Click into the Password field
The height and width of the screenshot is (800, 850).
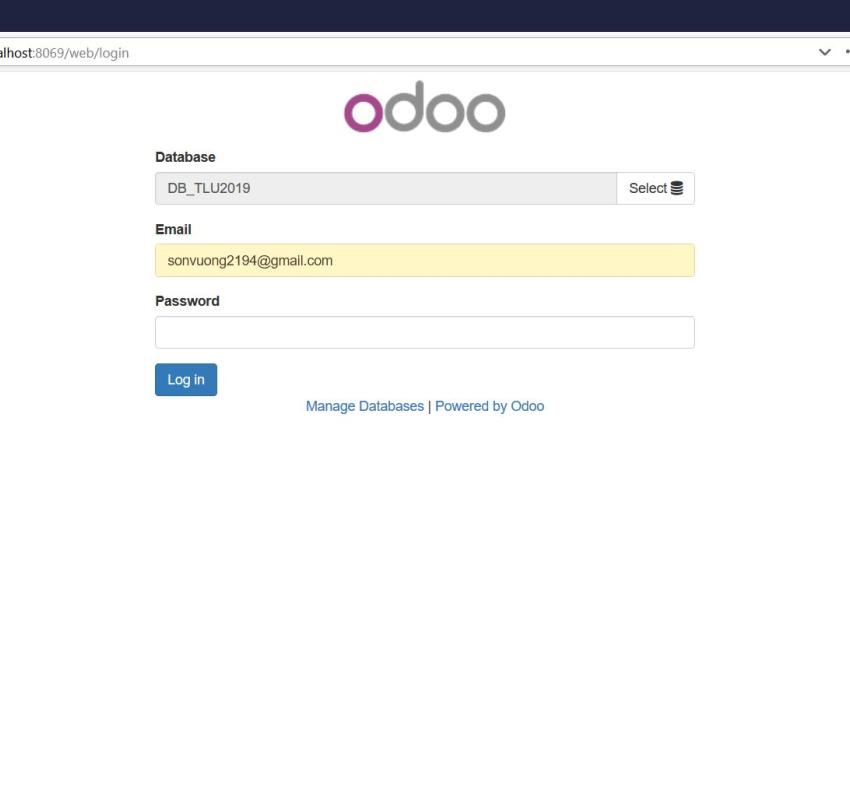(x=424, y=332)
